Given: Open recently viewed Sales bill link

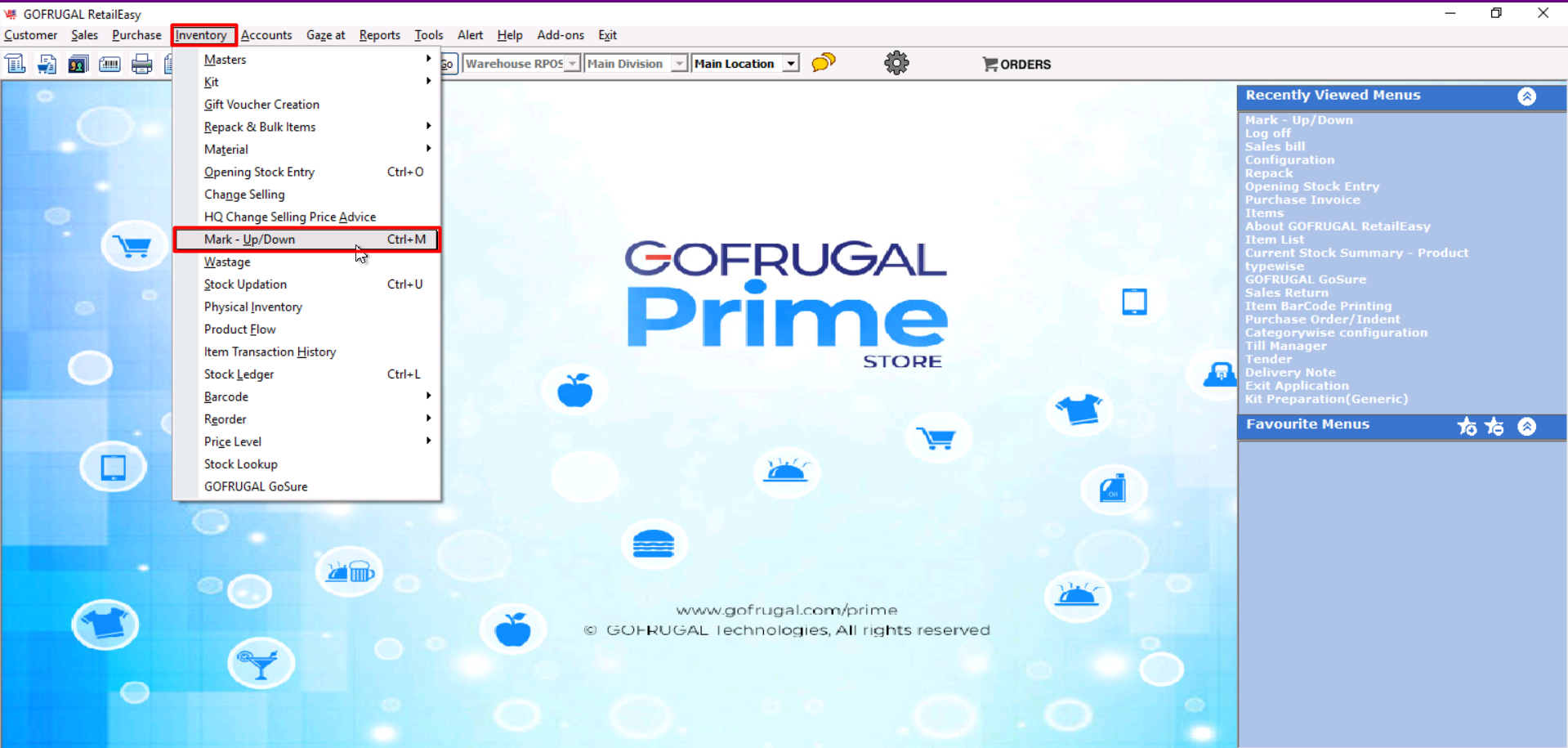Looking at the screenshot, I should [x=1275, y=146].
